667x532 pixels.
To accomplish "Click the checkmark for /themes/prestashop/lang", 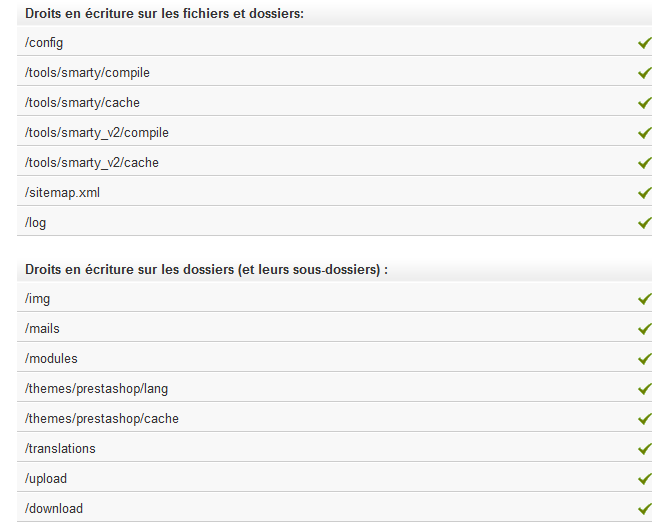I will click(x=645, y=389).
